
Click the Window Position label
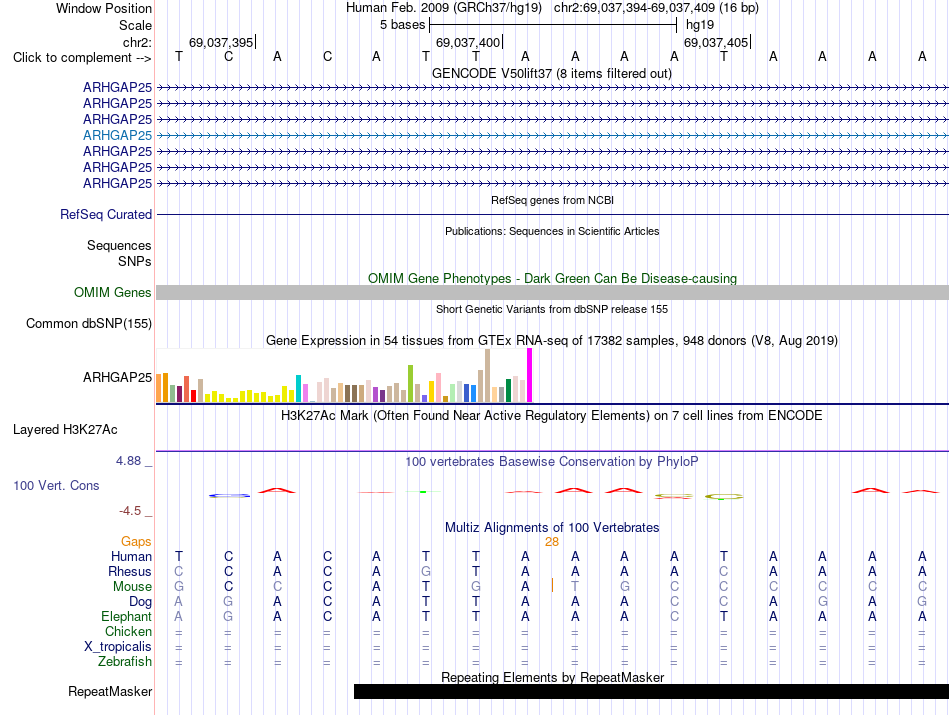click(x=104, y=8)
